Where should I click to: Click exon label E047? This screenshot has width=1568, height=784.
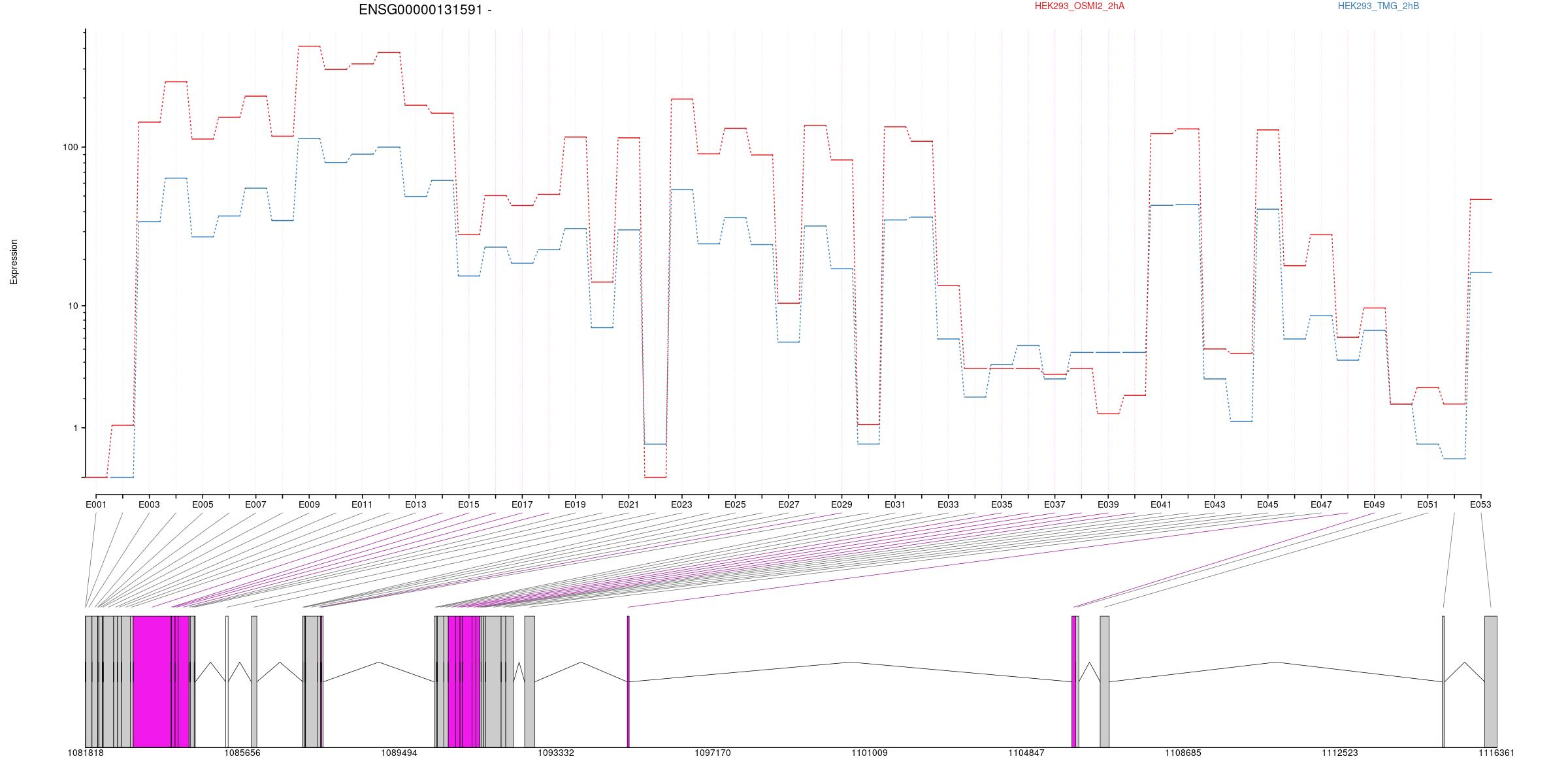tap(1321, 504)
